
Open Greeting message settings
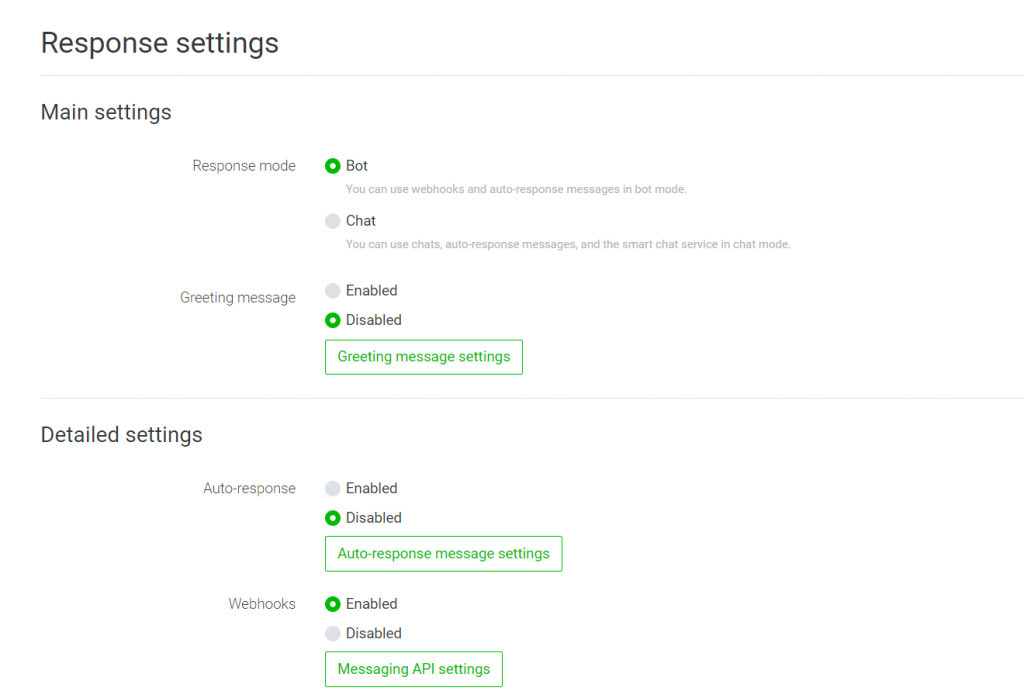tap(423, 357)
